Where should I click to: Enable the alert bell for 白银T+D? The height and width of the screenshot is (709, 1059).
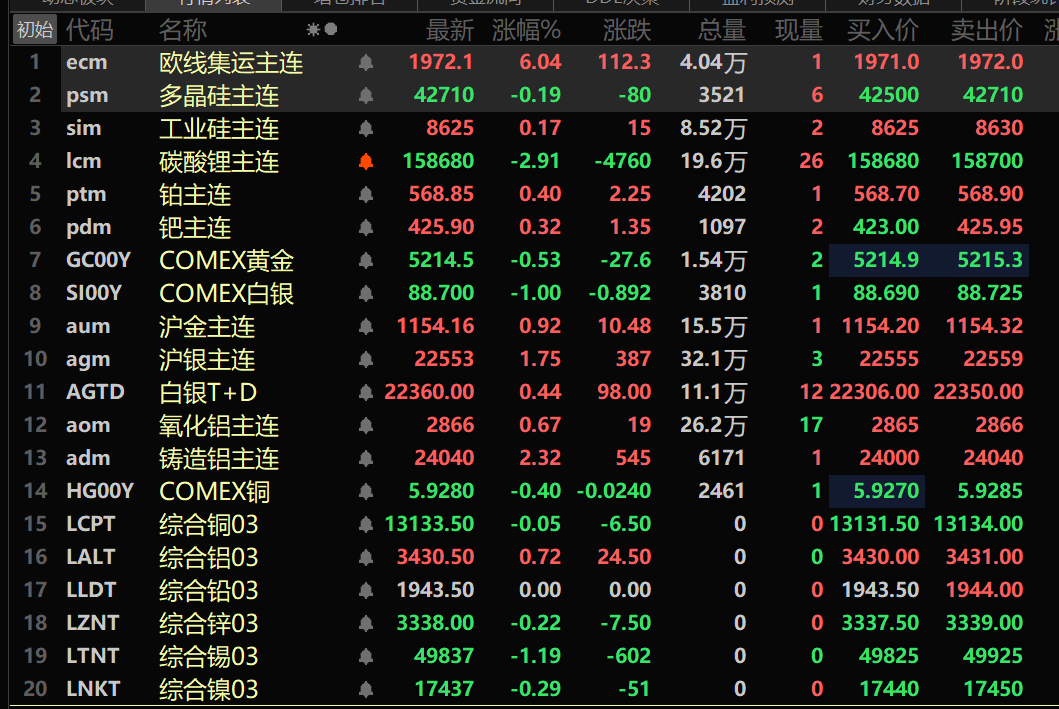click(x=366, y=393)
